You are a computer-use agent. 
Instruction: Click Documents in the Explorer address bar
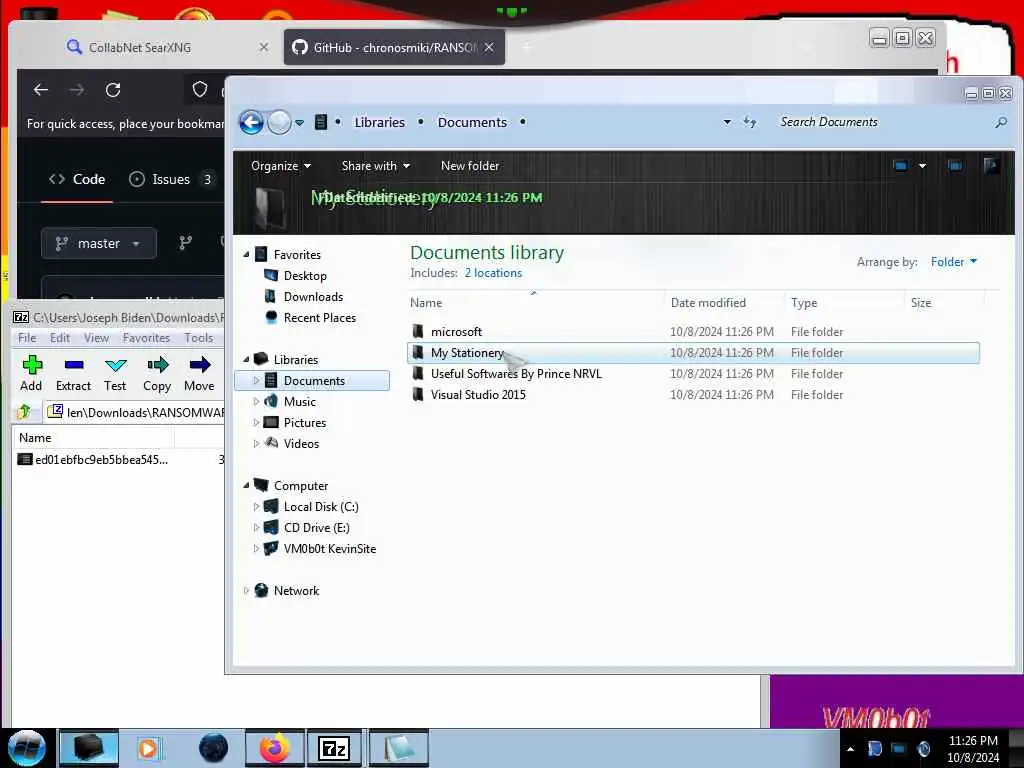(x=472, y=122)
